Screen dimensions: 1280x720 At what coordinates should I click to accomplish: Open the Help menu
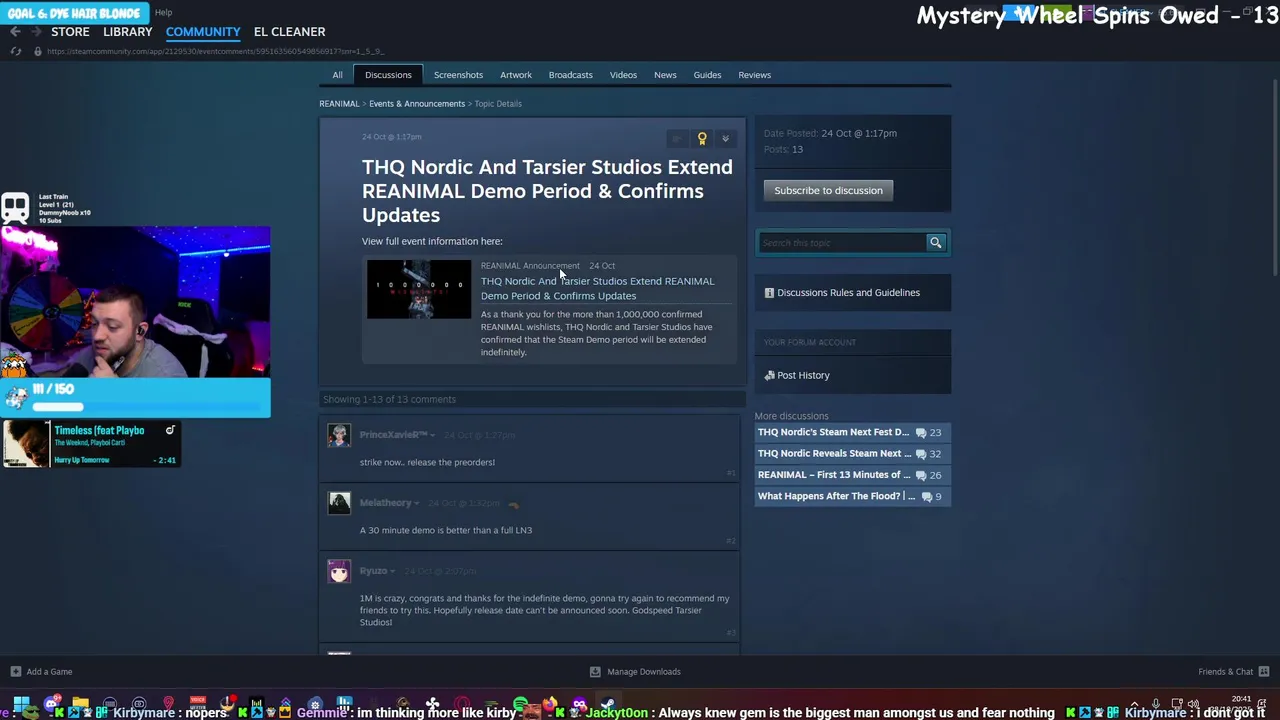(x=163, y=13)
